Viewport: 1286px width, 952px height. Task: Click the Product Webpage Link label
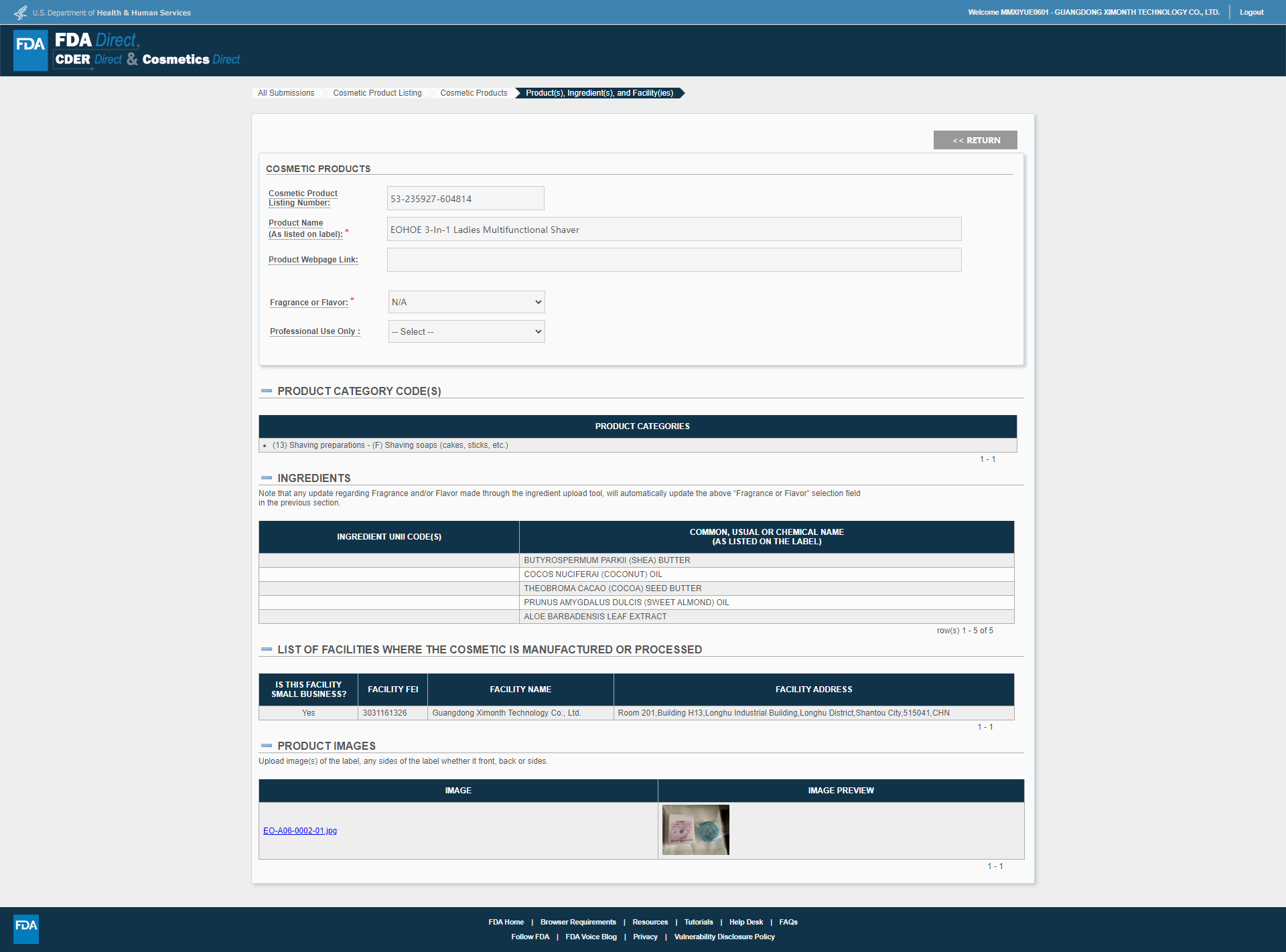click(x=313, y=260)
